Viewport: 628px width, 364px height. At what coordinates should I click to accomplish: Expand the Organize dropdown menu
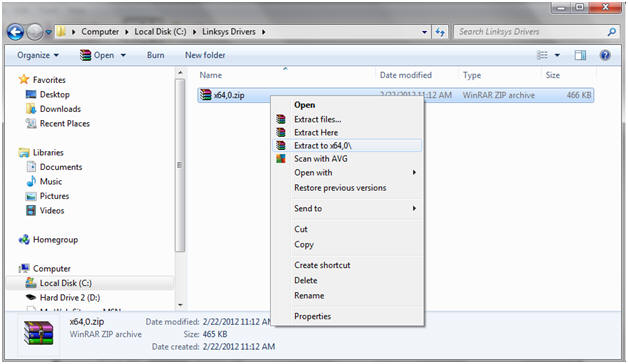(38, 55)
